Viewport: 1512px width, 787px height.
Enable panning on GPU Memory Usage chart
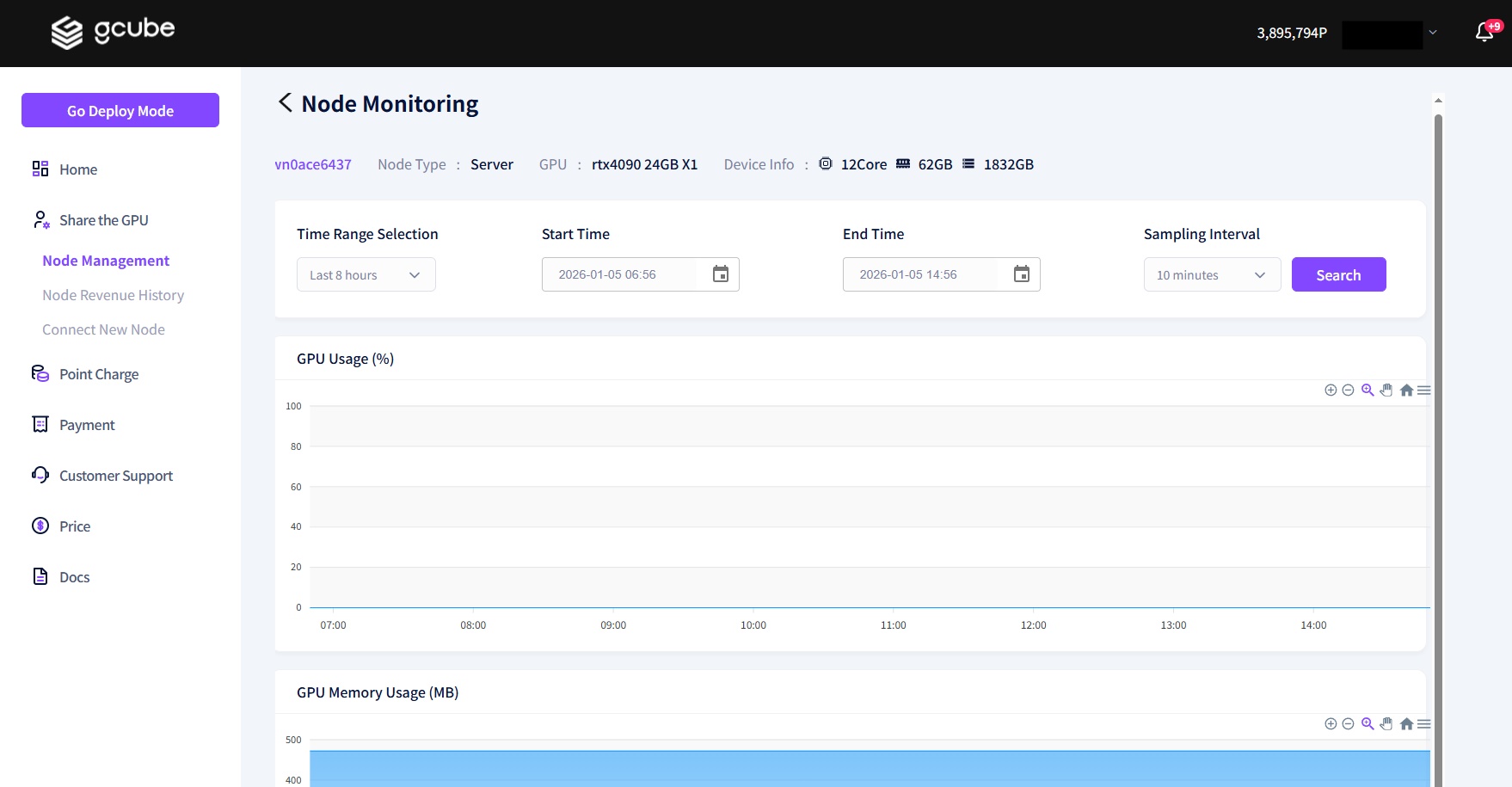[x=1386, y=724]
